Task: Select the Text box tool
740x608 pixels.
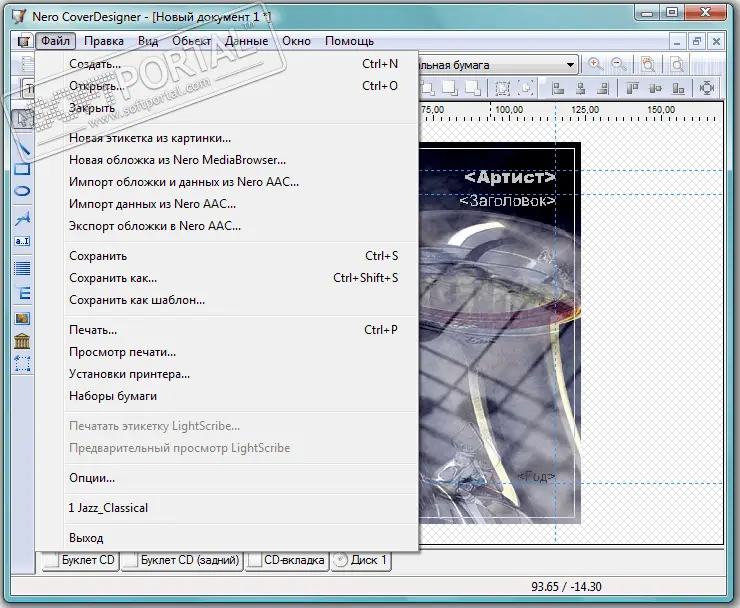Action: pyautogui.click(x=22, y=241)
